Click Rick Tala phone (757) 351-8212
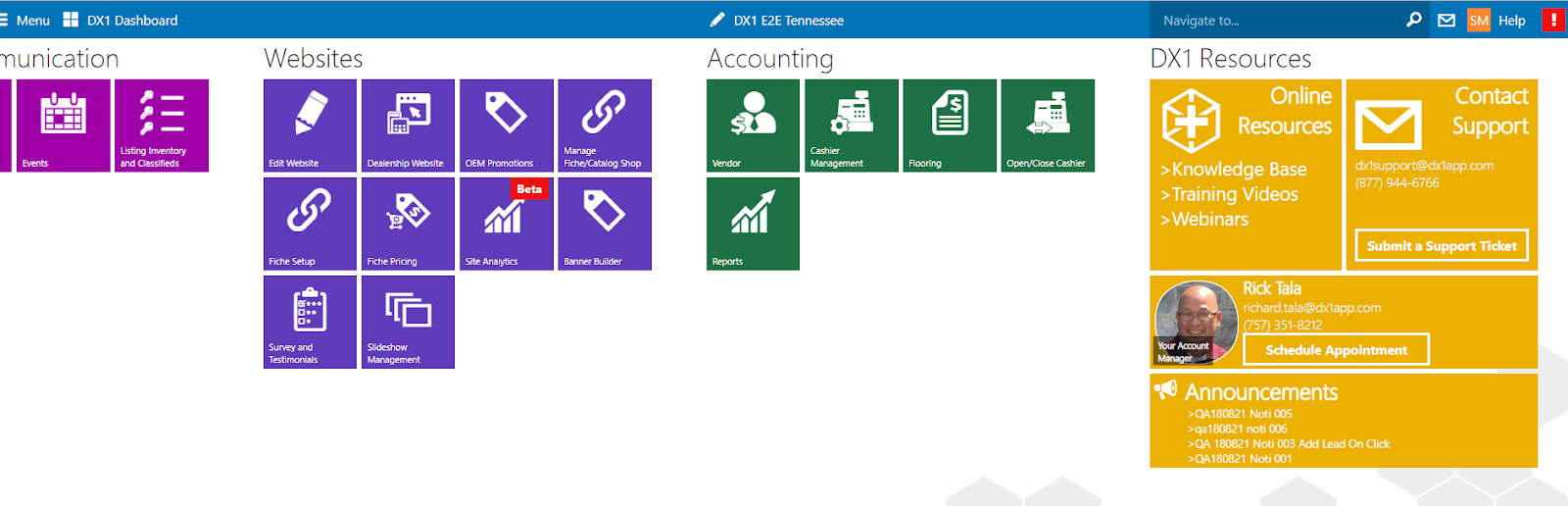 pyautogui.click(x=1283, y=325)
